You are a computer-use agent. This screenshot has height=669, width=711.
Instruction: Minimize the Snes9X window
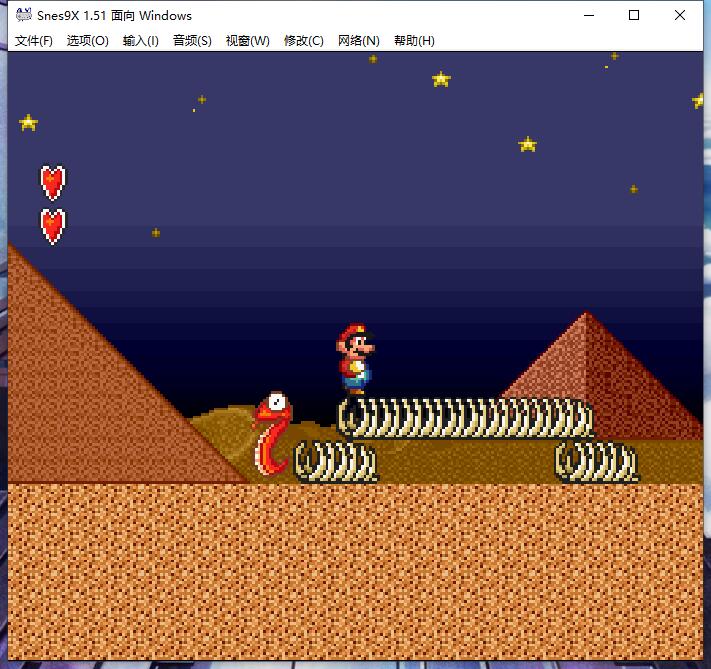click(x=589, y=15)
